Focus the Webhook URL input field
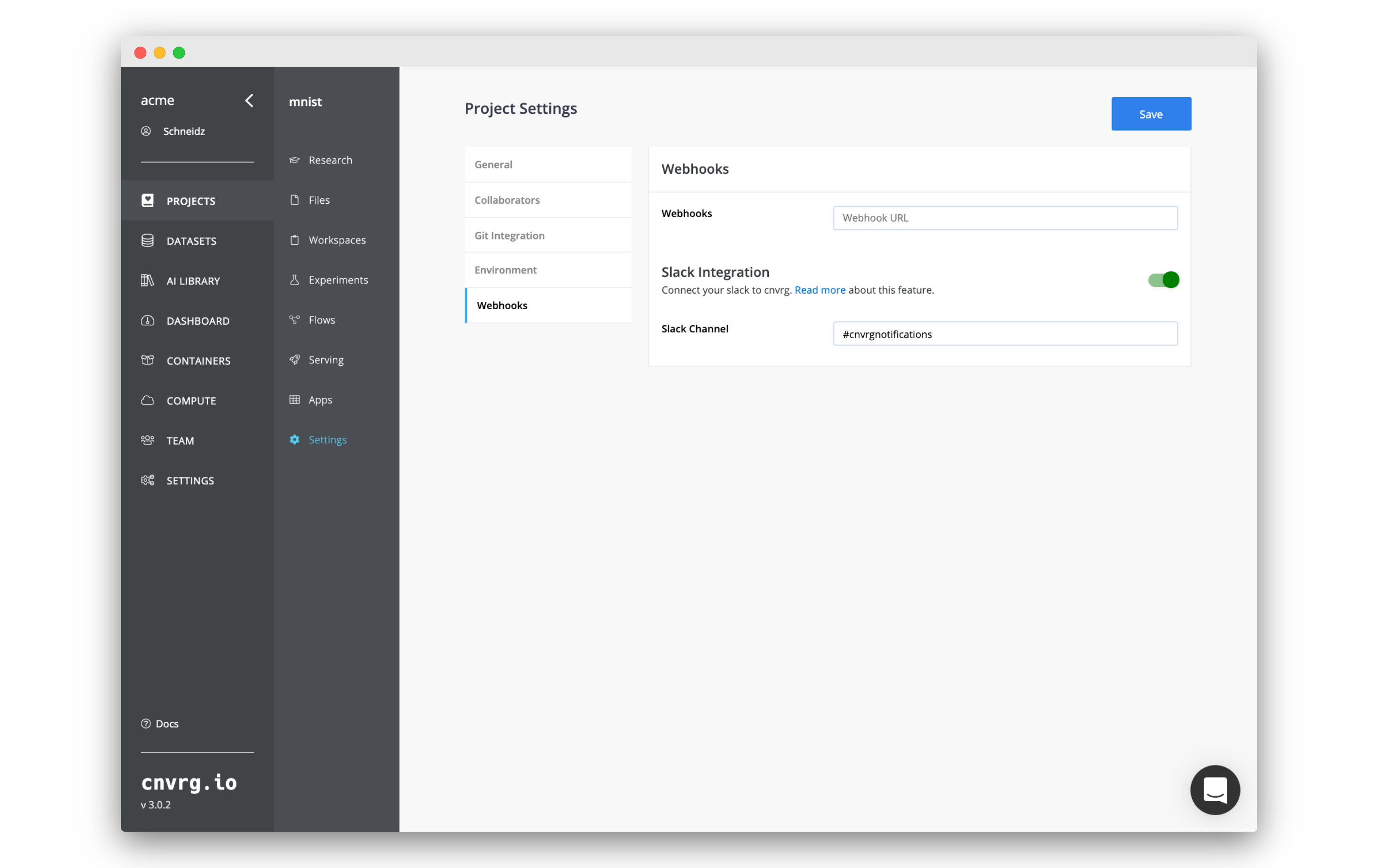The width and height of the screenshot is (1378, 868). (1005, 218)
